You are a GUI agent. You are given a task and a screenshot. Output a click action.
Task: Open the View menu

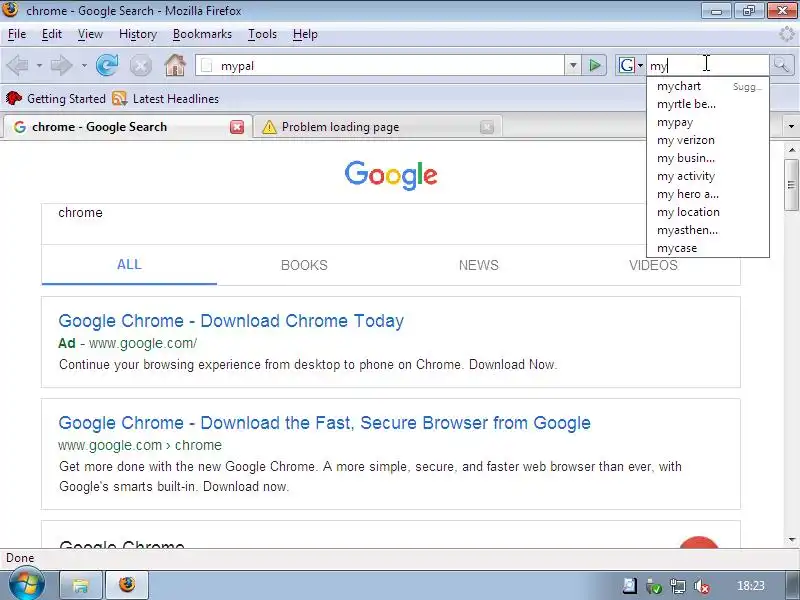[x=90, y=34]
